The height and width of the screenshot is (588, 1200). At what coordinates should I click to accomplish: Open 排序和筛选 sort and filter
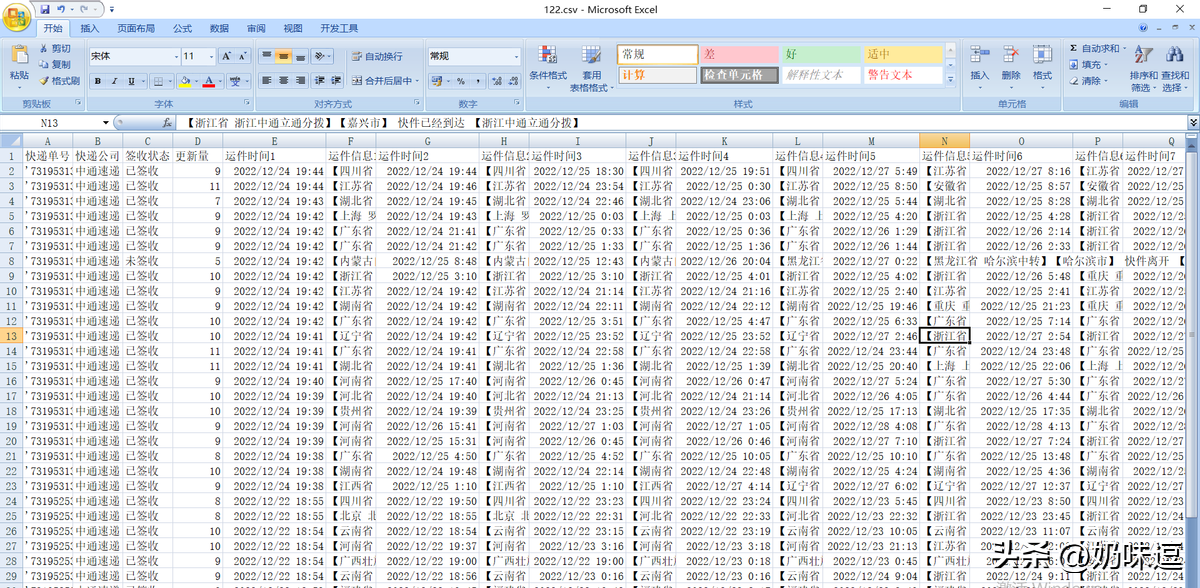point(1143,68)
